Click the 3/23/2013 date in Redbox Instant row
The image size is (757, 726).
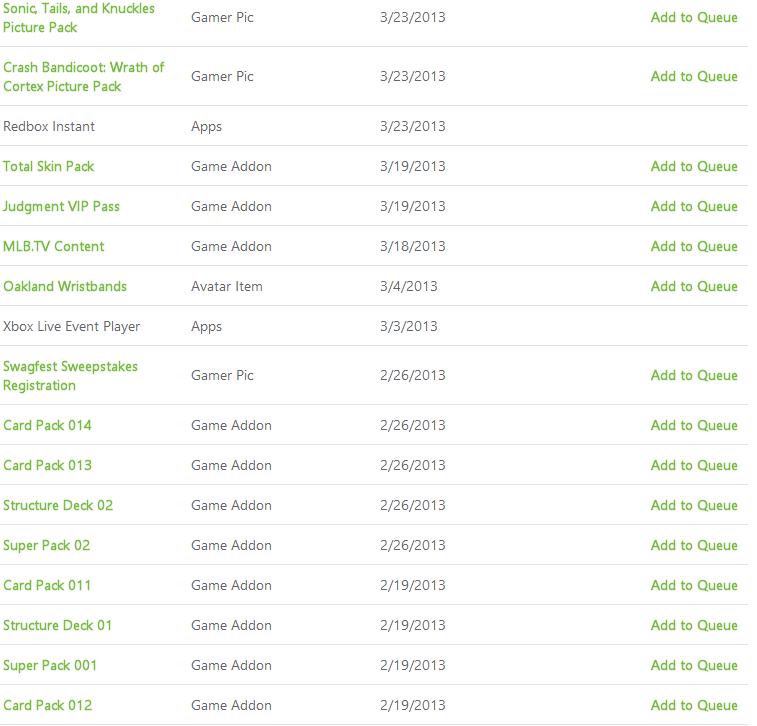[x=412, y=126]
